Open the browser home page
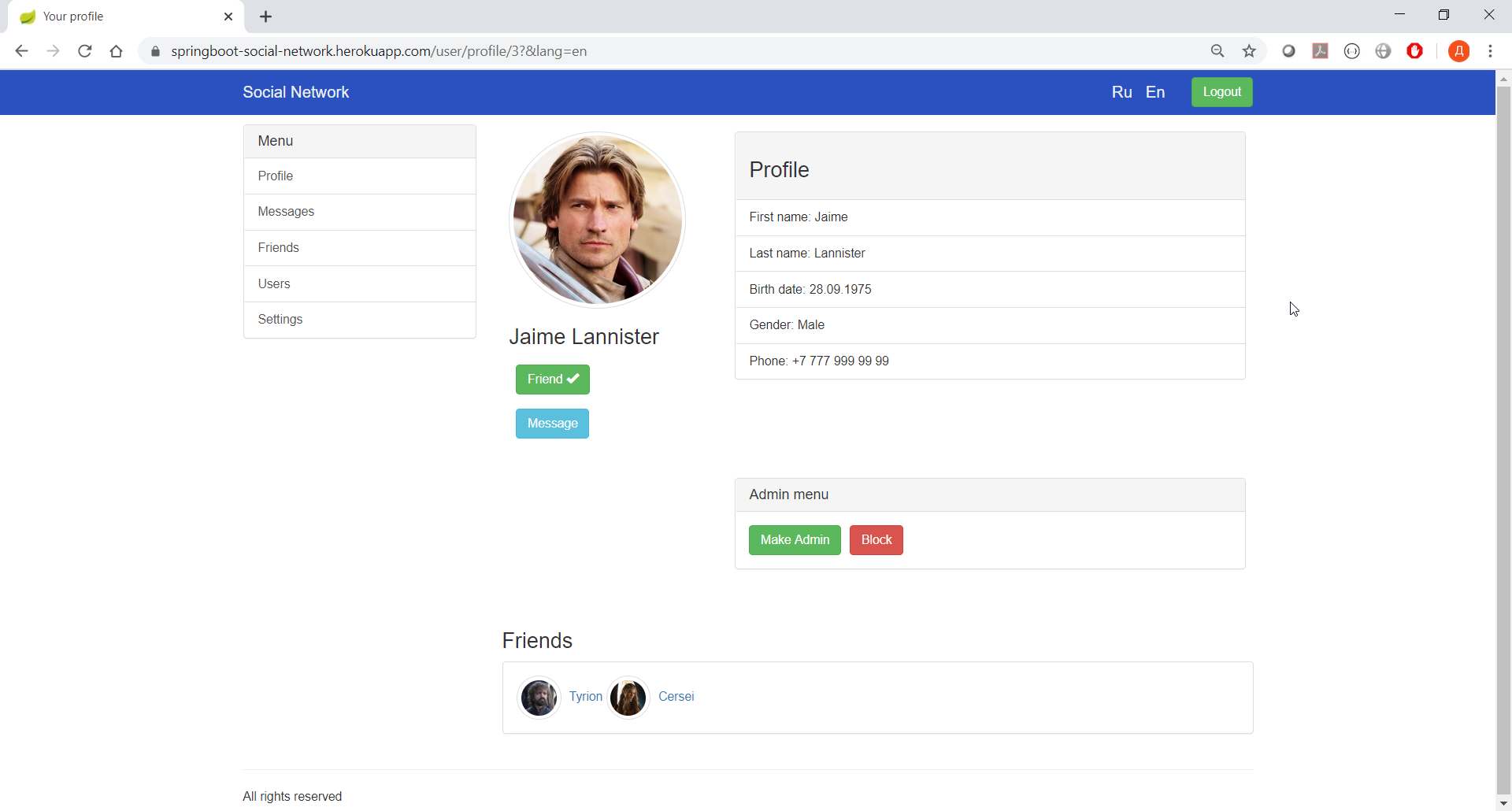Viewport: 1512px width, 811px height. [117, 51]
